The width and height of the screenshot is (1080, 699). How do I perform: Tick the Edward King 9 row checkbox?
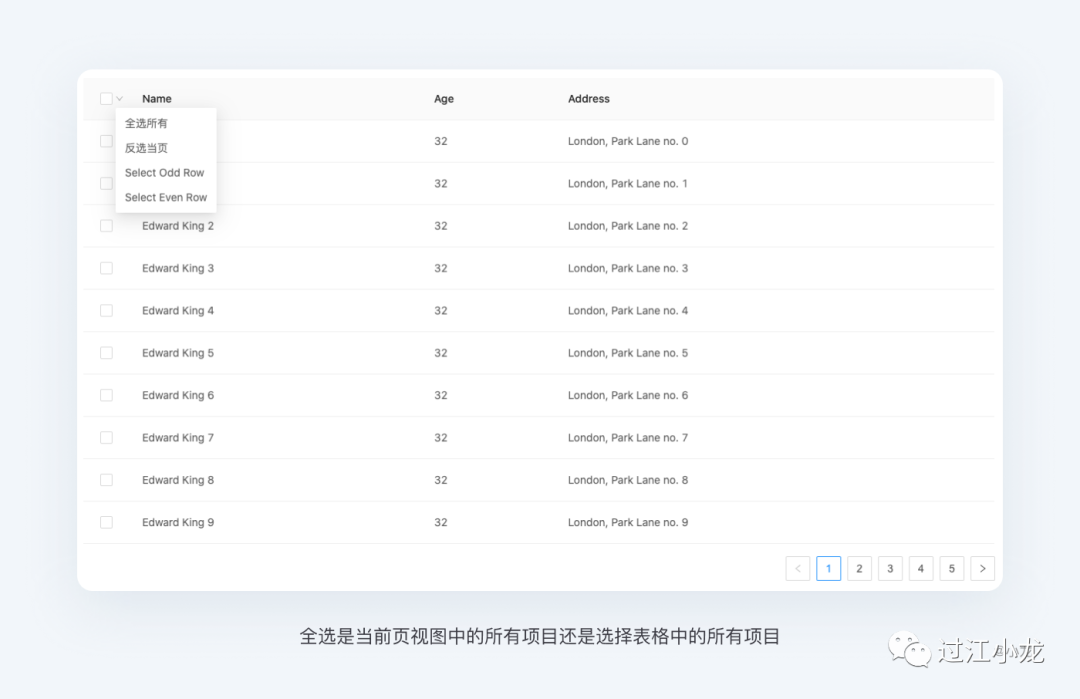106,522
